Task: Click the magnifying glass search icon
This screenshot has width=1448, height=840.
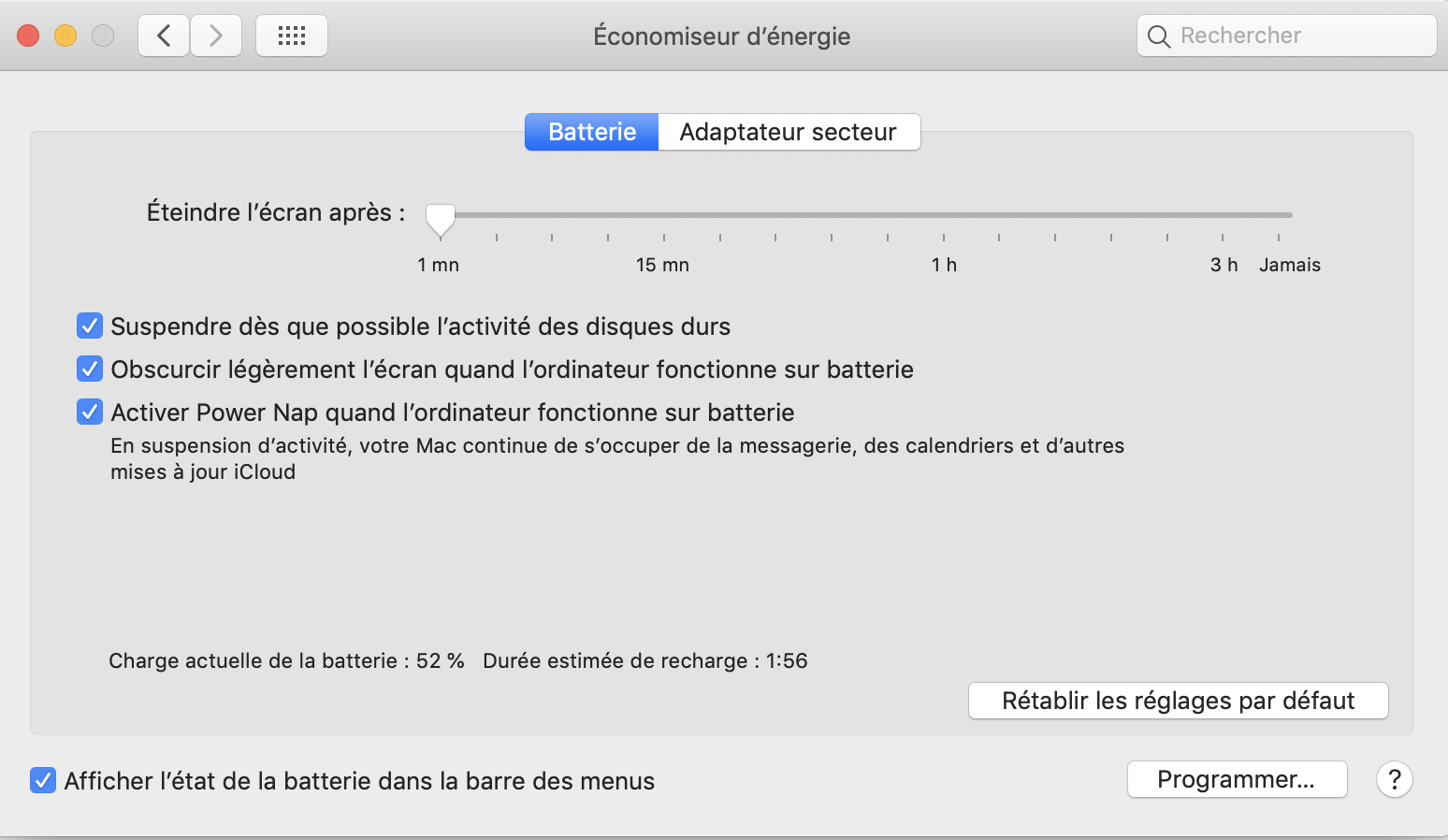Action: [x=1159, y=36]
